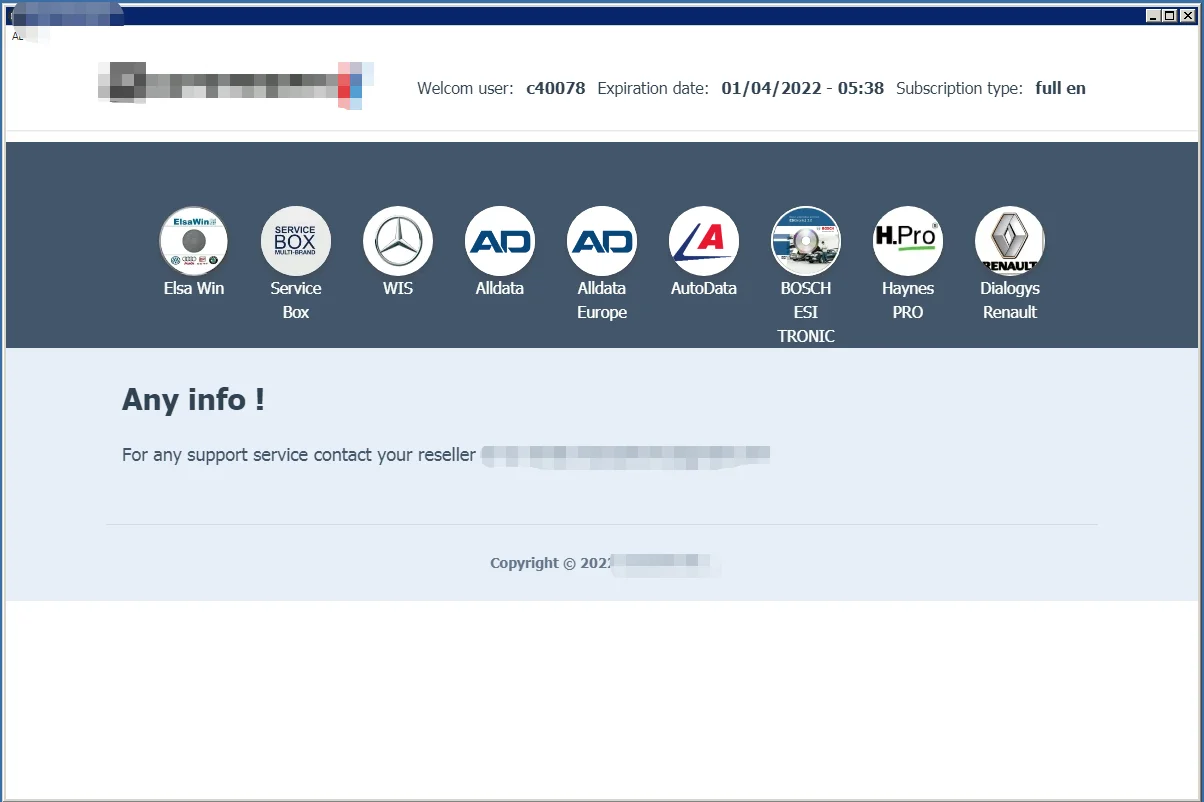
Task: Click the Any info ! heading
Action: click(193, 399)
